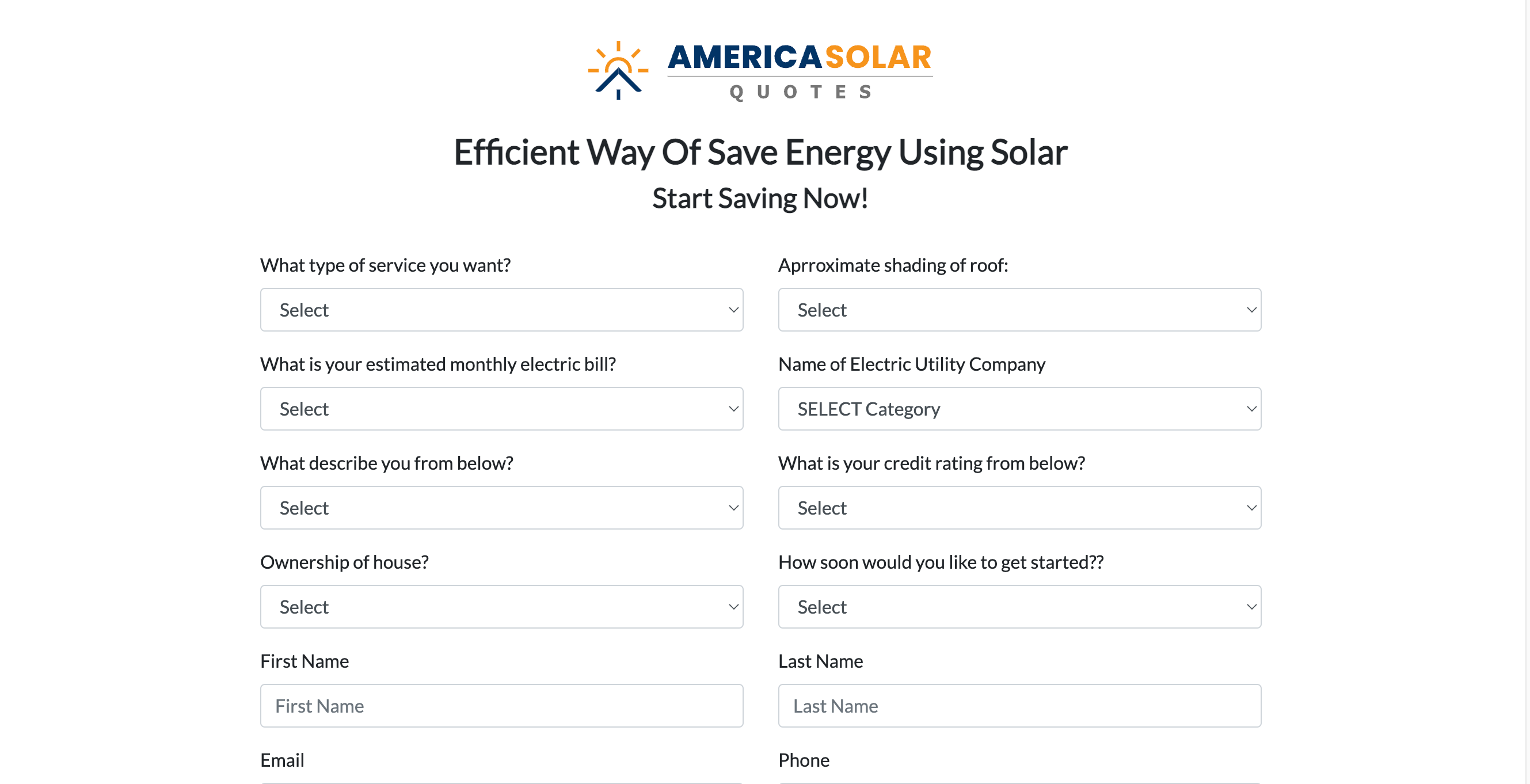Image resolution: width=1530 pixels, height=784 pixels.
Task: Focus the First Name input field
Action: point(501,706)
